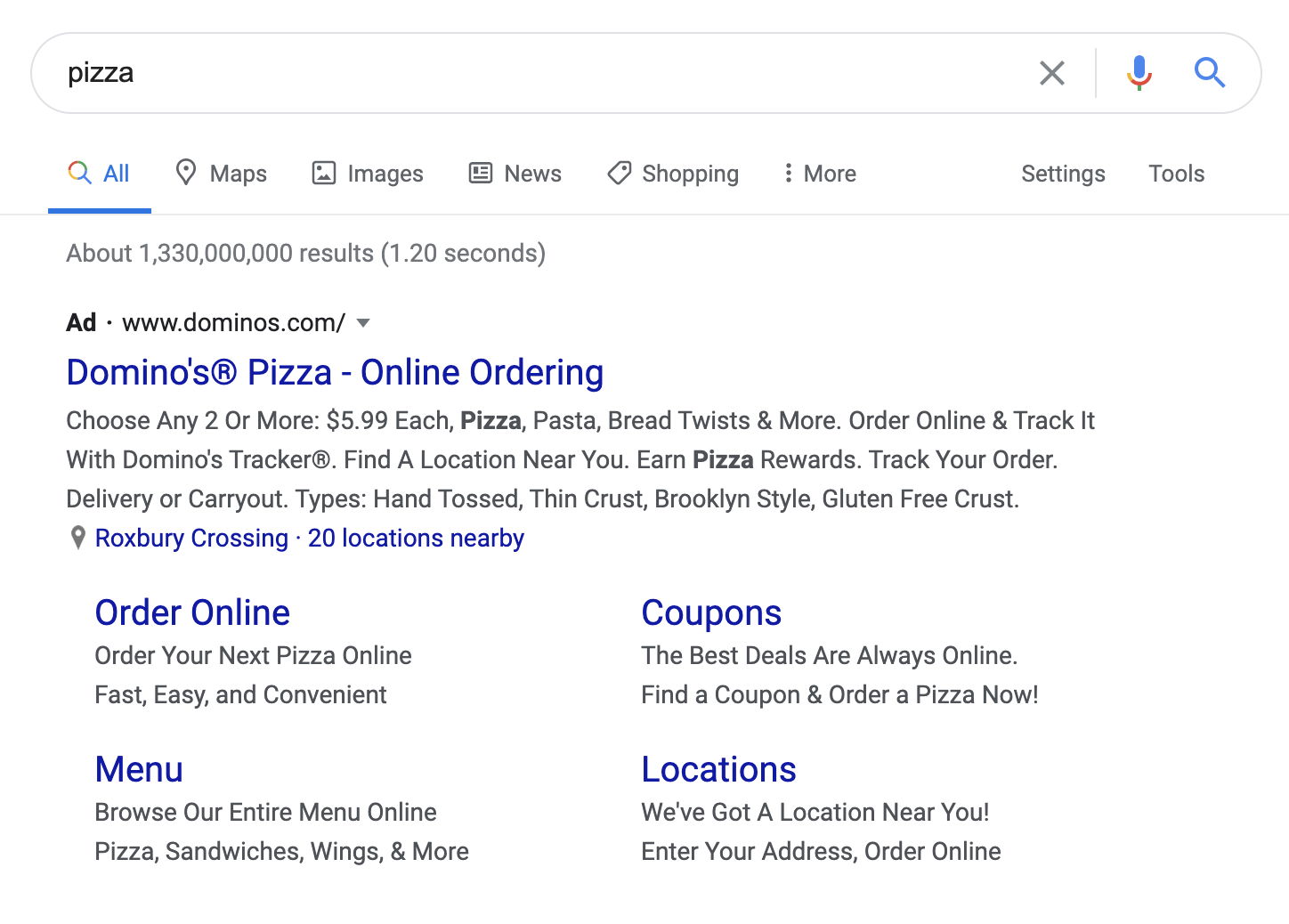Image resolution: width=1289 pixels, height=924 pixels.
Task: Open the Roxbury Crossing location link
Action: click(x=191, y=539)
